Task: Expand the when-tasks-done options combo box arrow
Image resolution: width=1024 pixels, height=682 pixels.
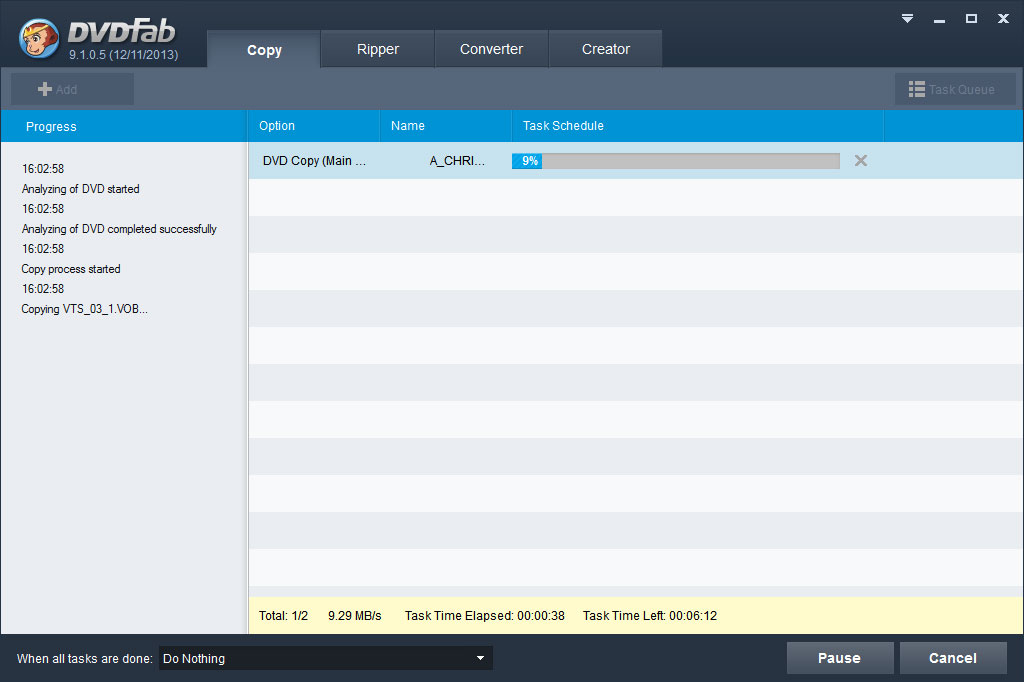Action: coord(481,658)
